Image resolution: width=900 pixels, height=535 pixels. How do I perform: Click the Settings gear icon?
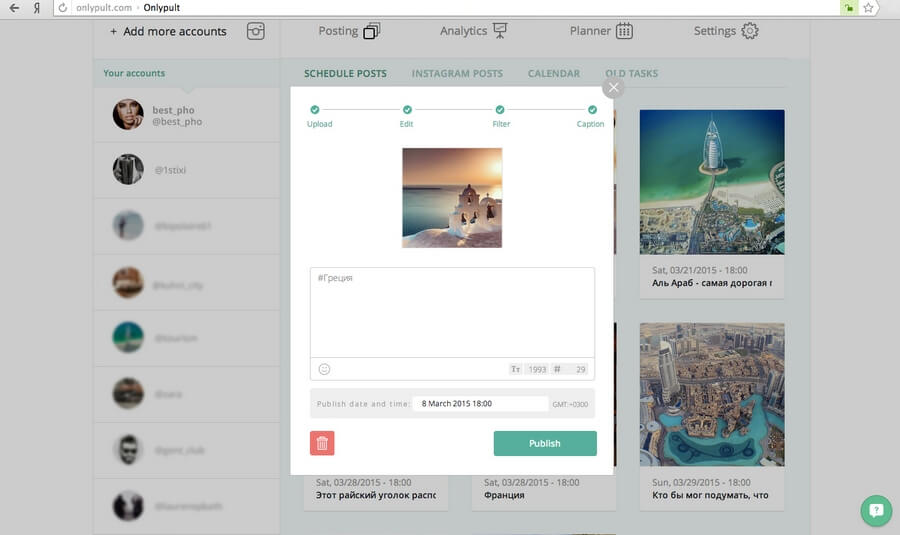tap(750, 31)
